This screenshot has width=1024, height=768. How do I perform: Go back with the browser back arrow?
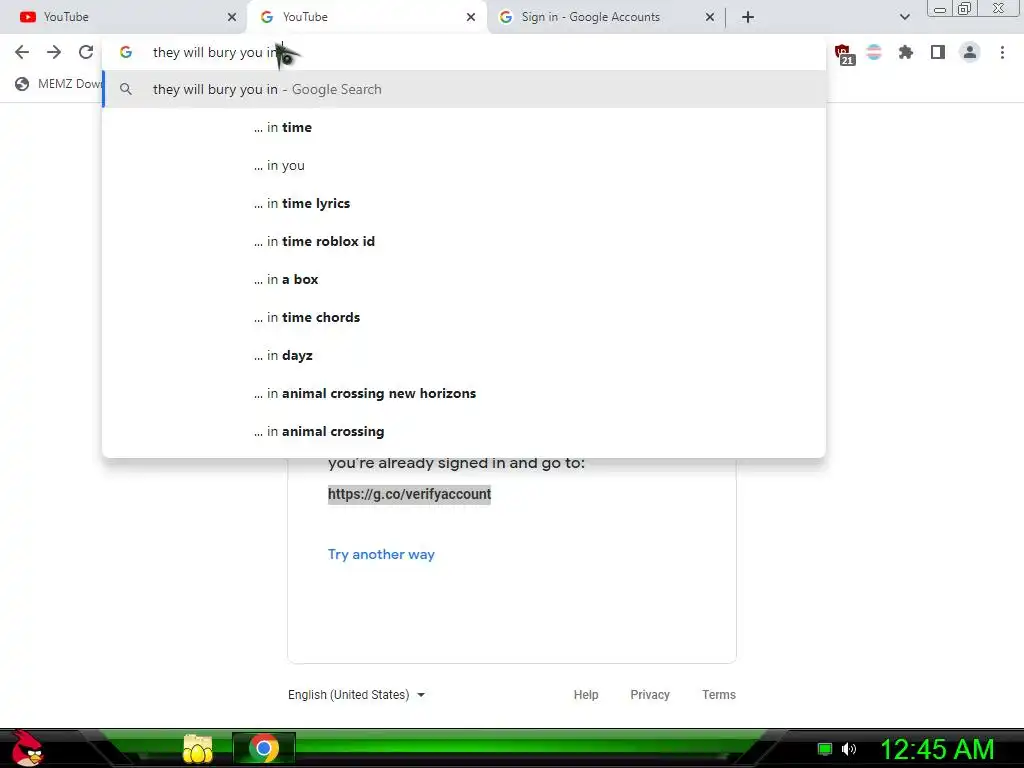22,52
